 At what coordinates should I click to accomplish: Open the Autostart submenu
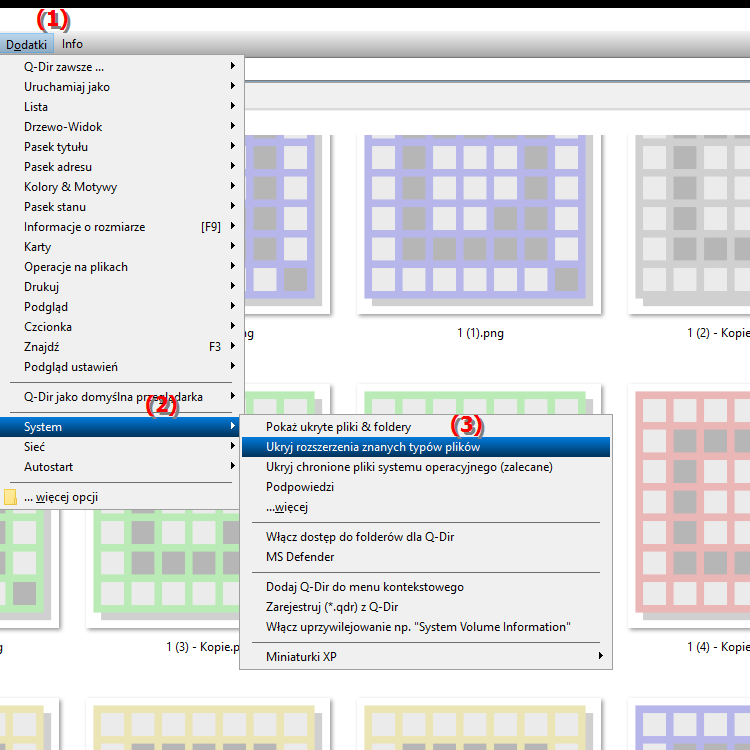coord(122,467)
